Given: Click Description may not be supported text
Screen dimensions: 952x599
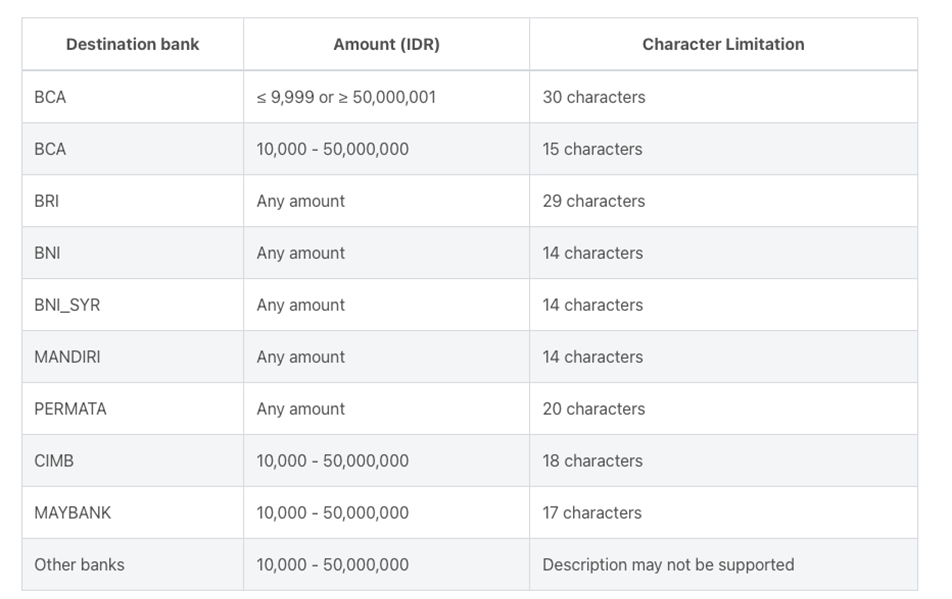Looking at the screenshot, I should (x=668, y=565).
